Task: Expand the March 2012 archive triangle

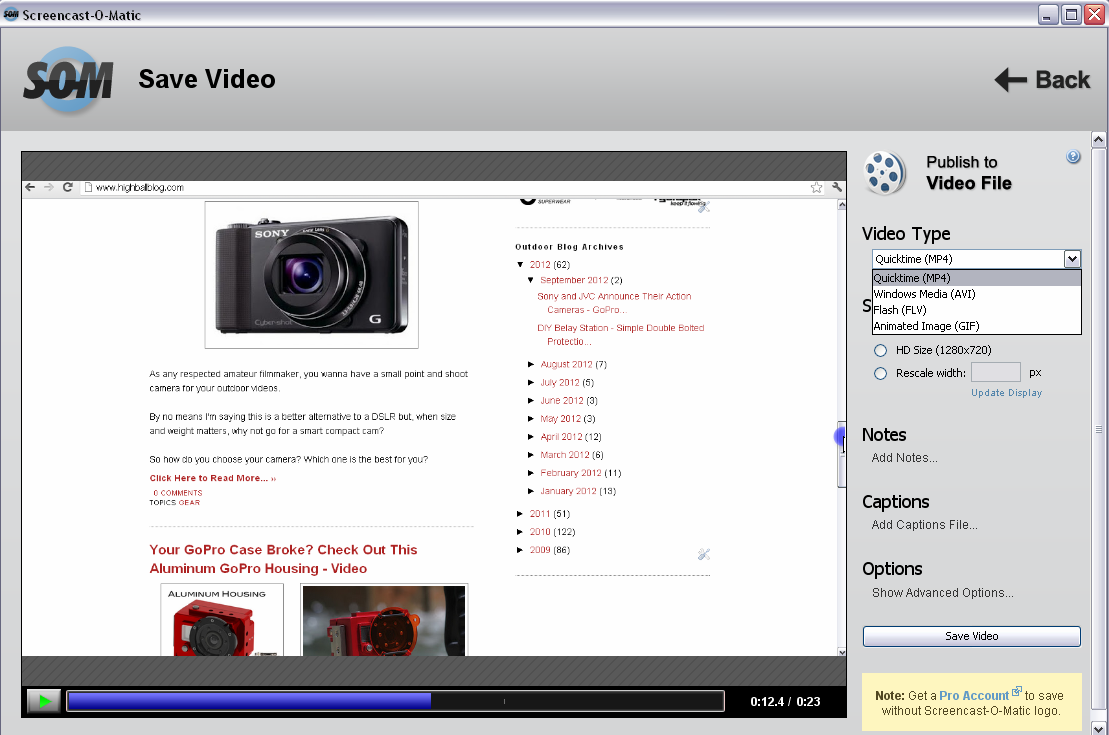Action: pyautogui.click(x=531, y=455)
